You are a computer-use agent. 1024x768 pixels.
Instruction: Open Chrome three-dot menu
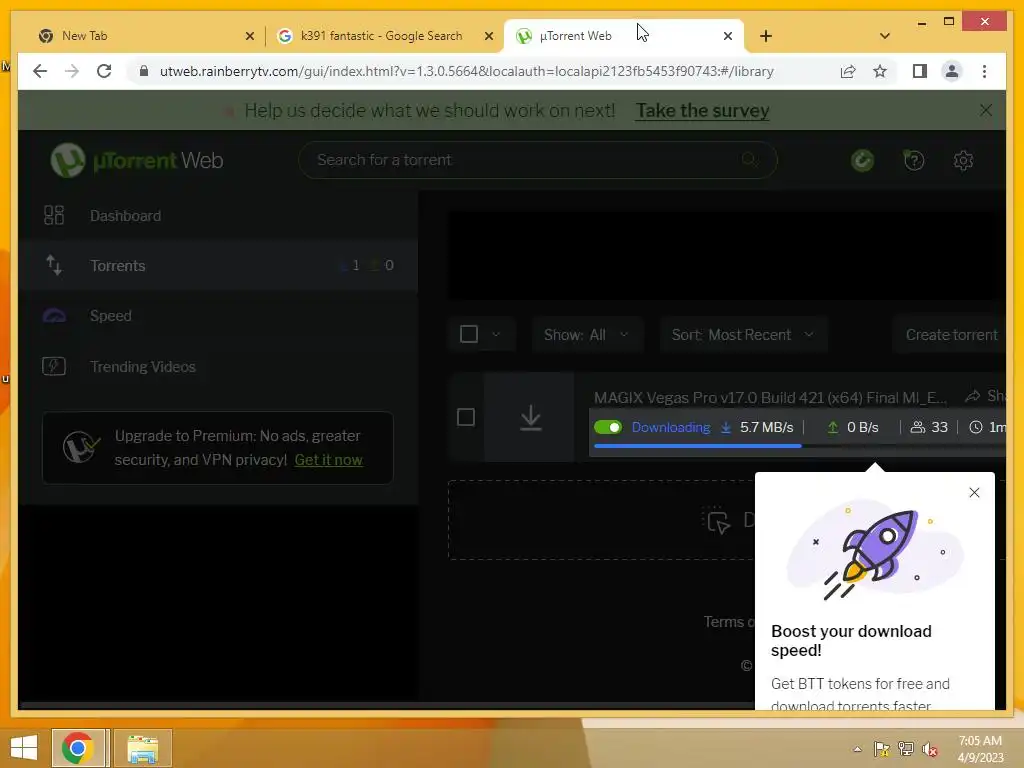click(984, 71)
